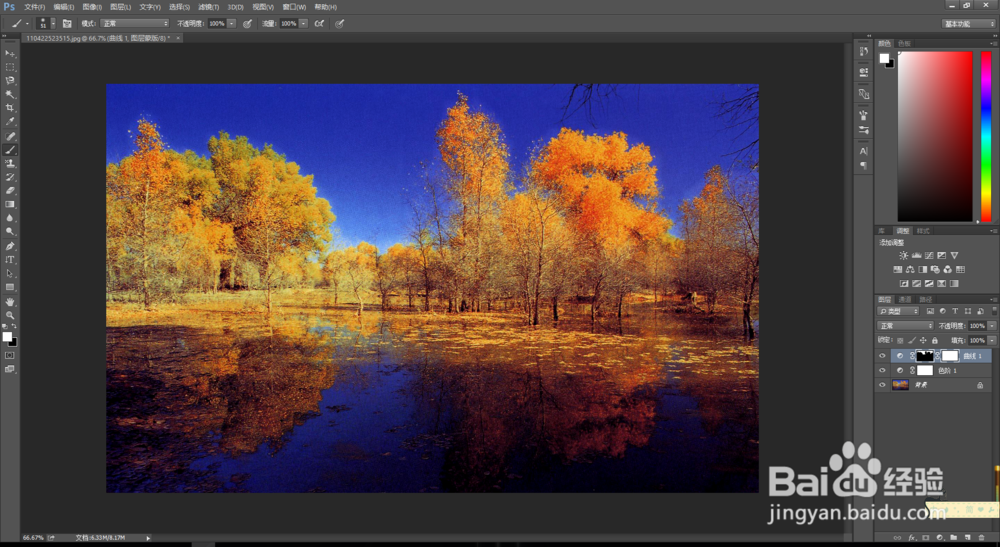The height and width of the screenshot is (547, 1000).
Task: Select the Eyedropper tool
Action: click(x=10, y=121)
